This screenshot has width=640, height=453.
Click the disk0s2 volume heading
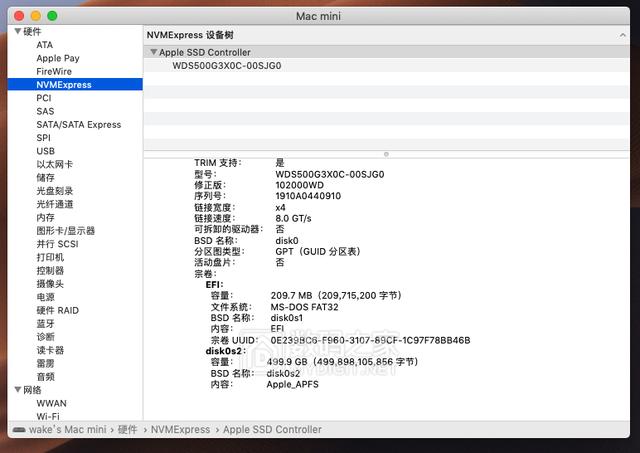pos(226,351)
